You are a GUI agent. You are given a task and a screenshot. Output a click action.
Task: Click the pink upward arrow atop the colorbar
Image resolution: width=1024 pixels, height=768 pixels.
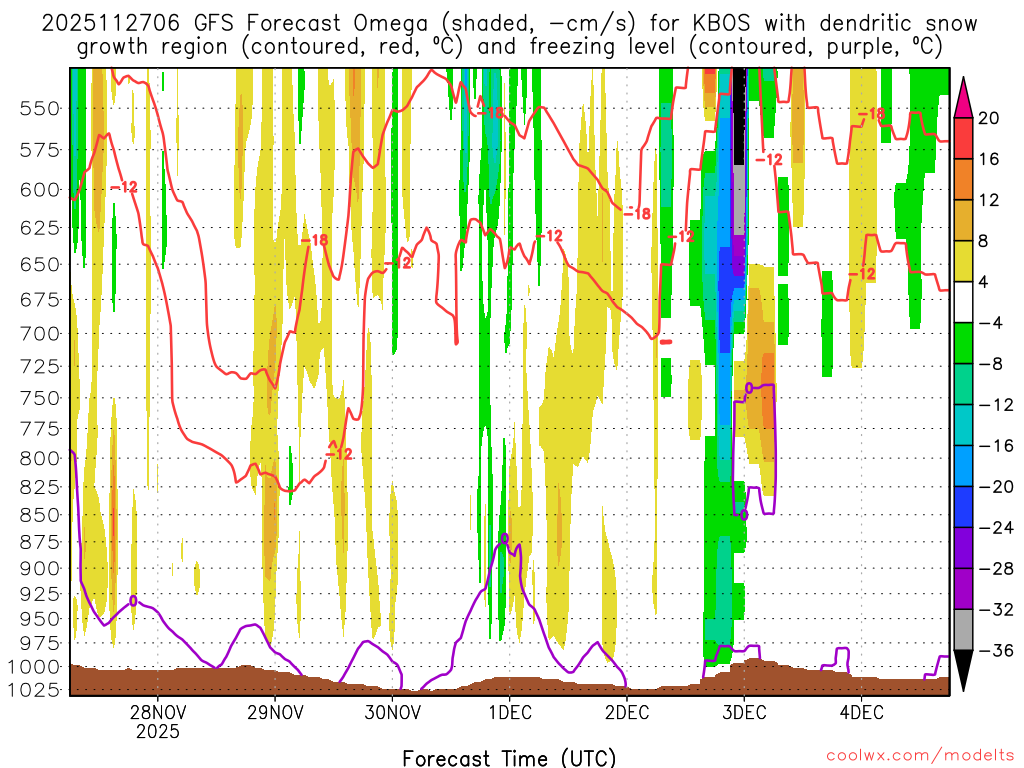coord(963,98)
